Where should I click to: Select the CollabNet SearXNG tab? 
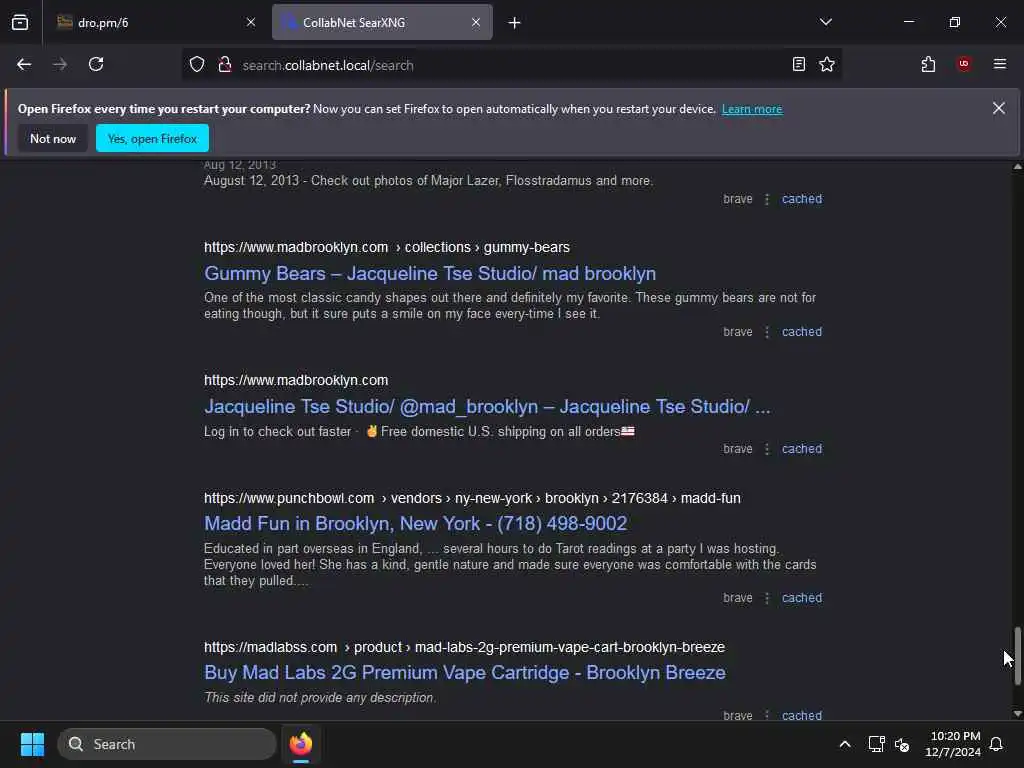[x=382, y=22]
